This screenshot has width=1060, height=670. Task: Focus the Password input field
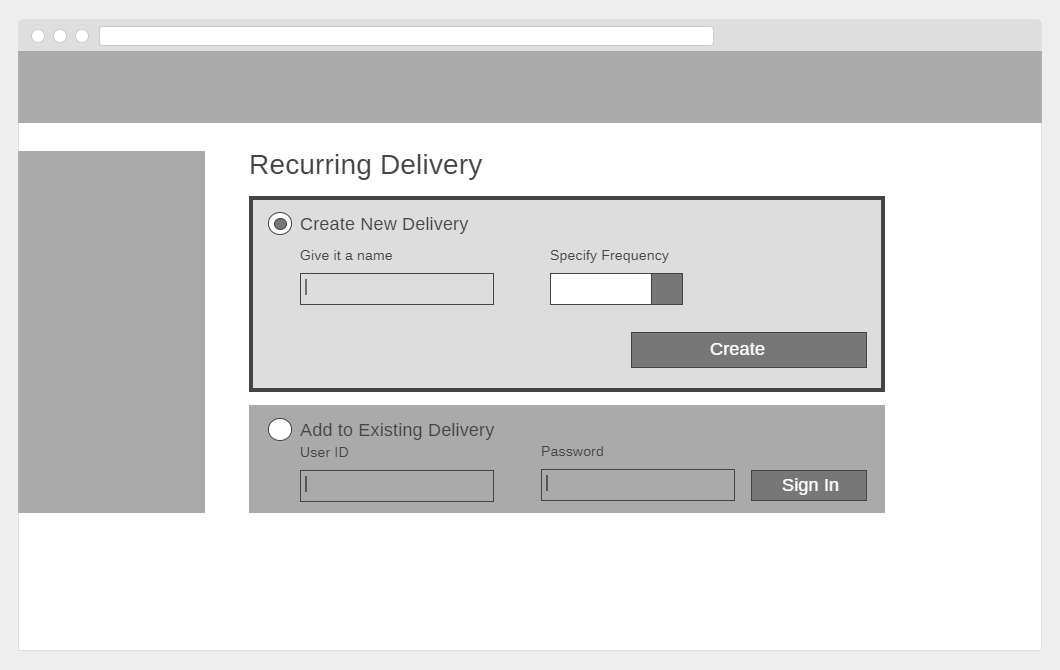[638, 485]
